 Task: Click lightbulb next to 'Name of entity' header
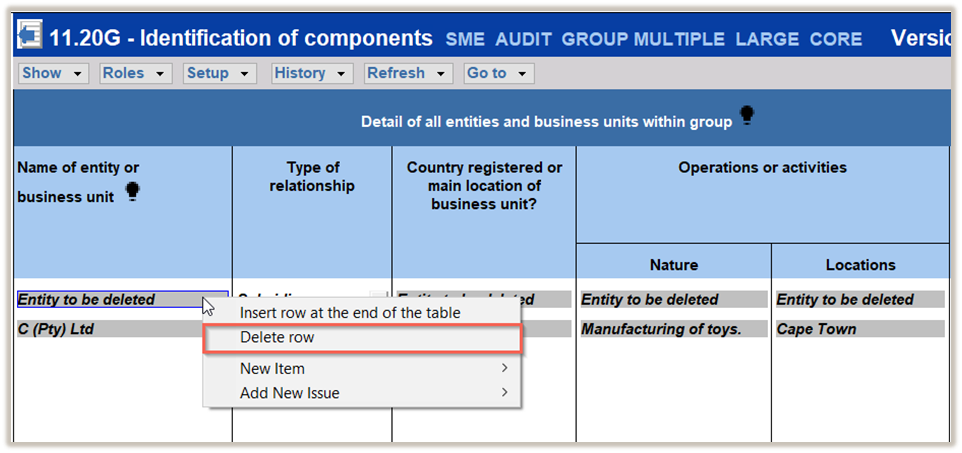coord(132,193)
